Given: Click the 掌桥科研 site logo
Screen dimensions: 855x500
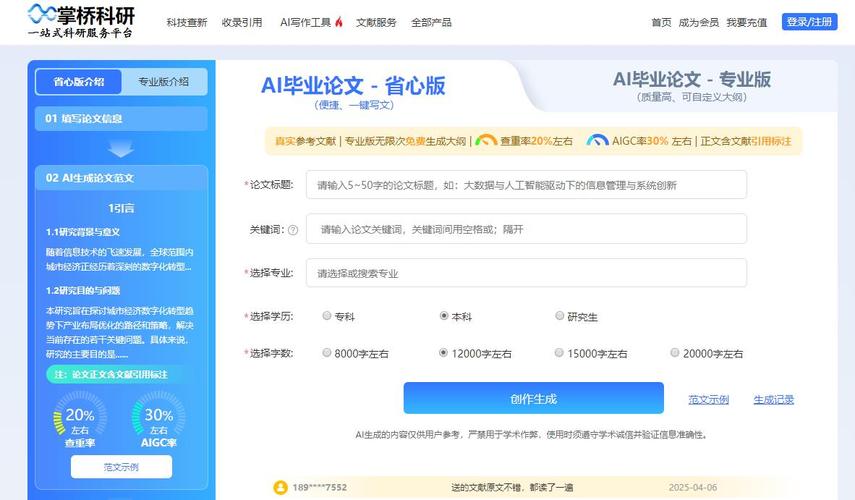Looking at the screenshot, I should (x=81, y=21).
